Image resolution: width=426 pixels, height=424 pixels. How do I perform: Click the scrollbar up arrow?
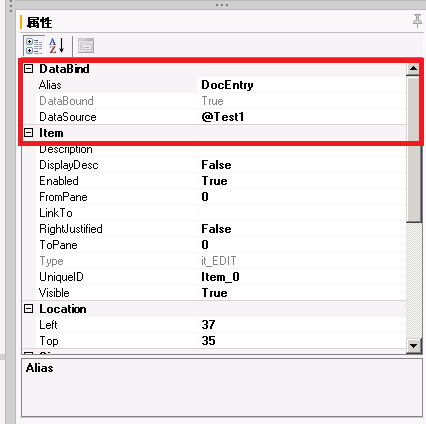tap(413, 69)
